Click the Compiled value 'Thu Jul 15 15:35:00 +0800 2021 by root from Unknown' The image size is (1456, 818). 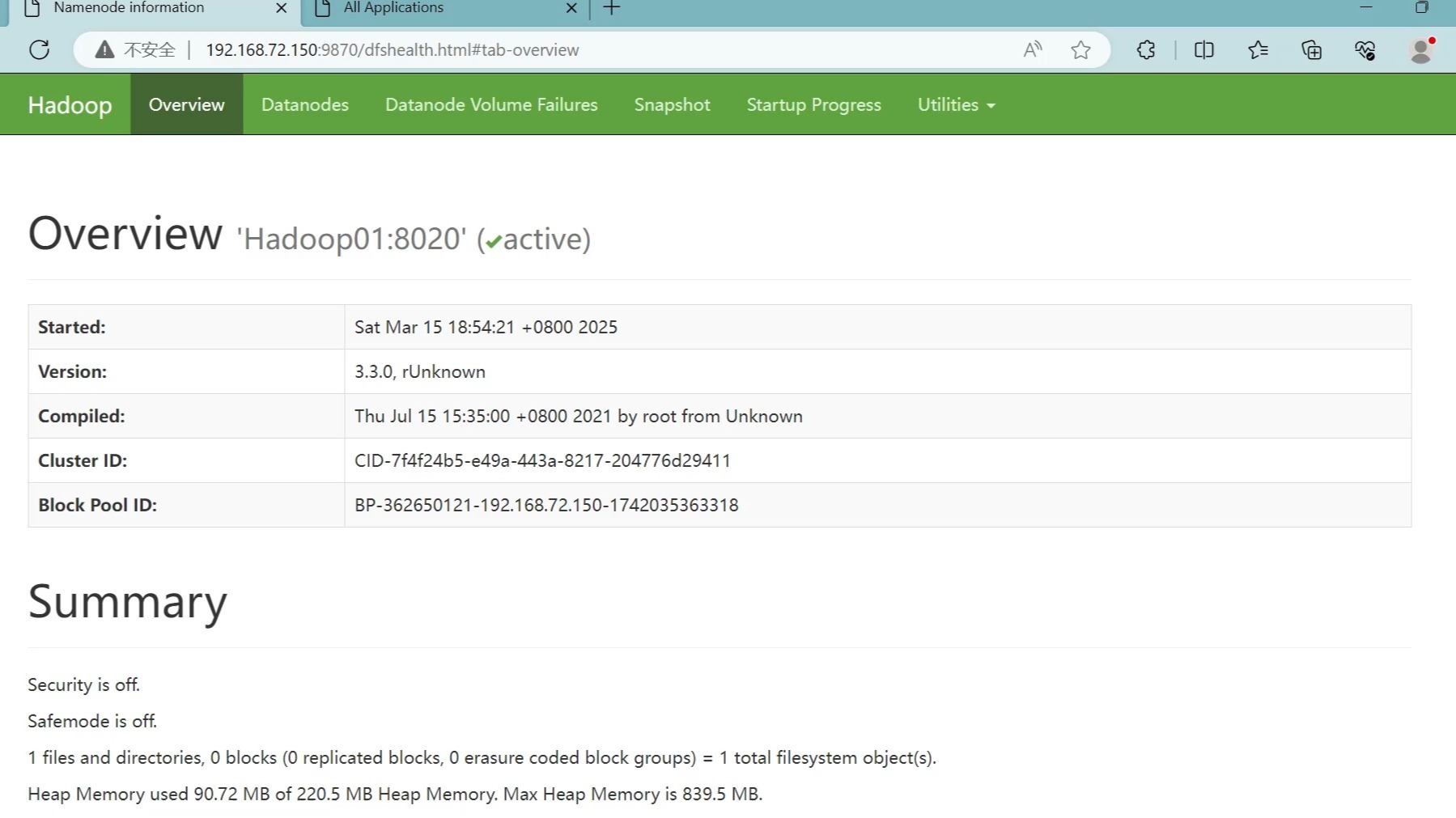coord(579,416)
